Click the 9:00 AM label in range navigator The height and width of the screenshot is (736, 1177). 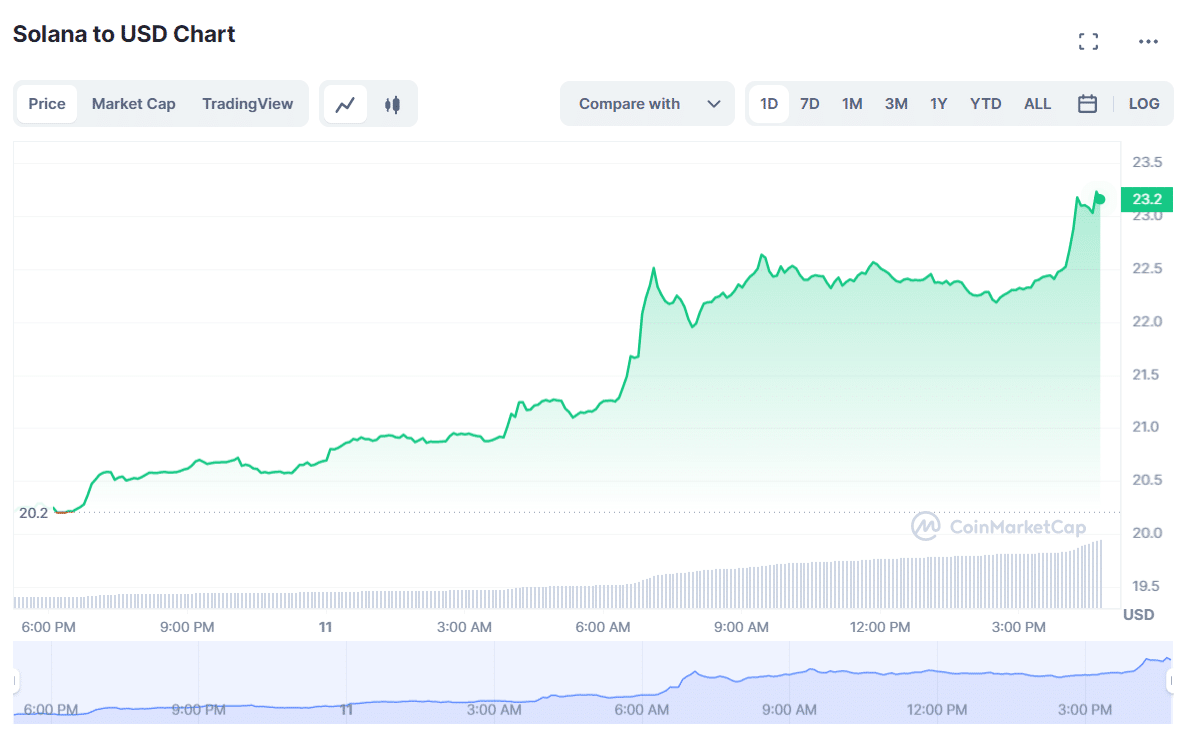[789, 710]
